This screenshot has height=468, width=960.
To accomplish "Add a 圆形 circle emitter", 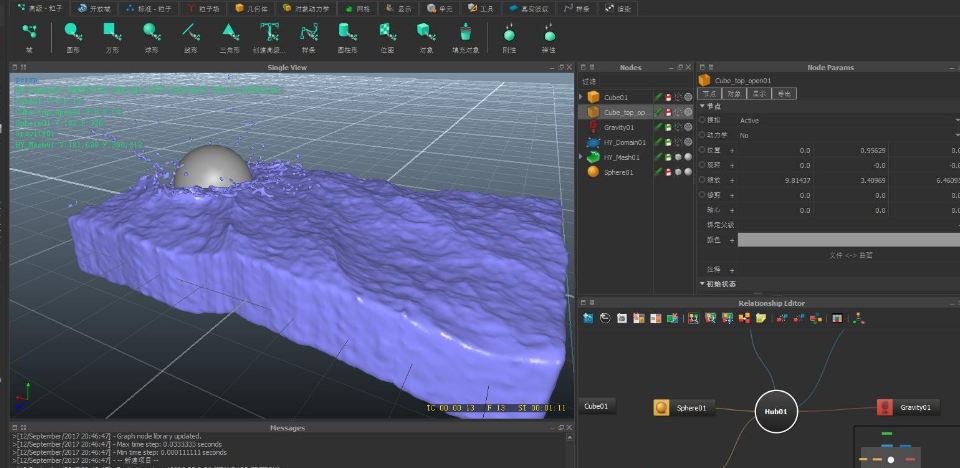I will (x=72, y=31).
